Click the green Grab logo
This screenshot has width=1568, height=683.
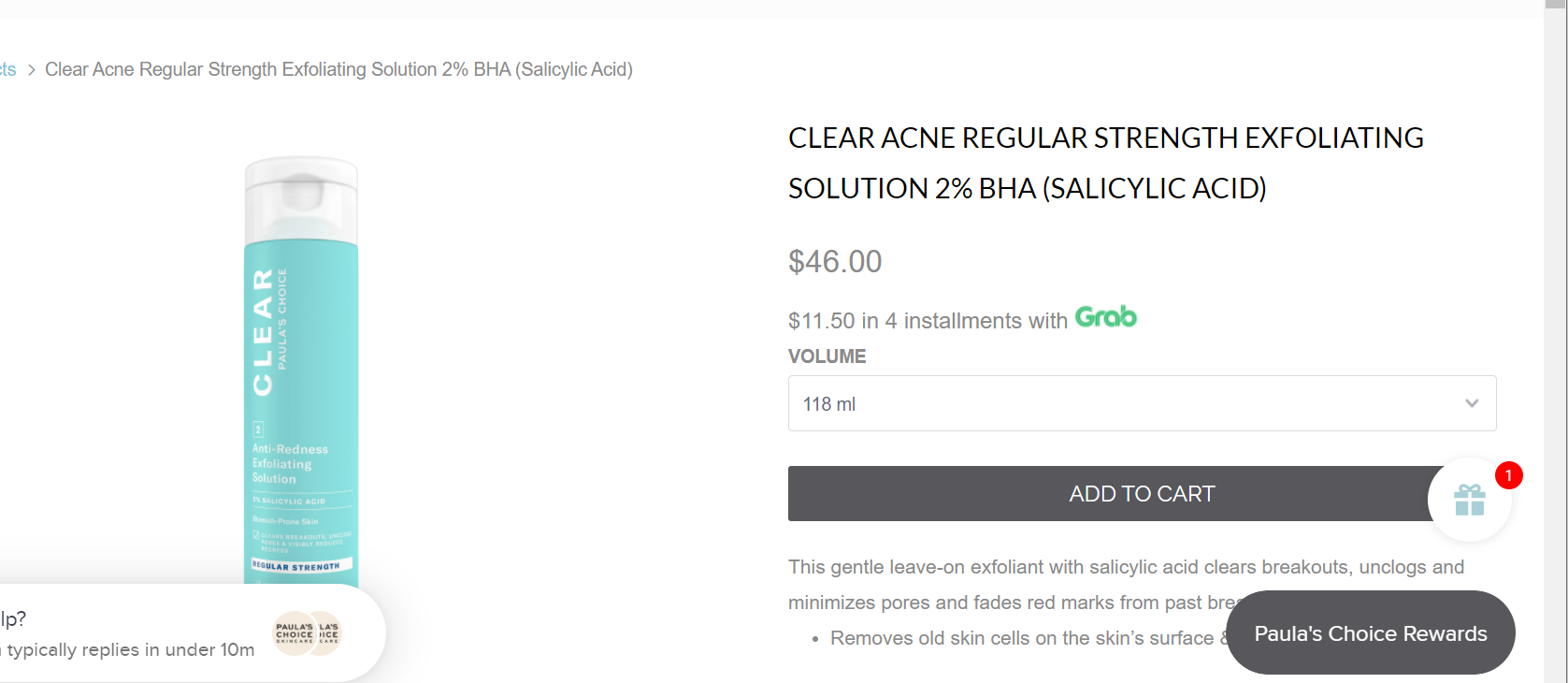(1105, 317)
